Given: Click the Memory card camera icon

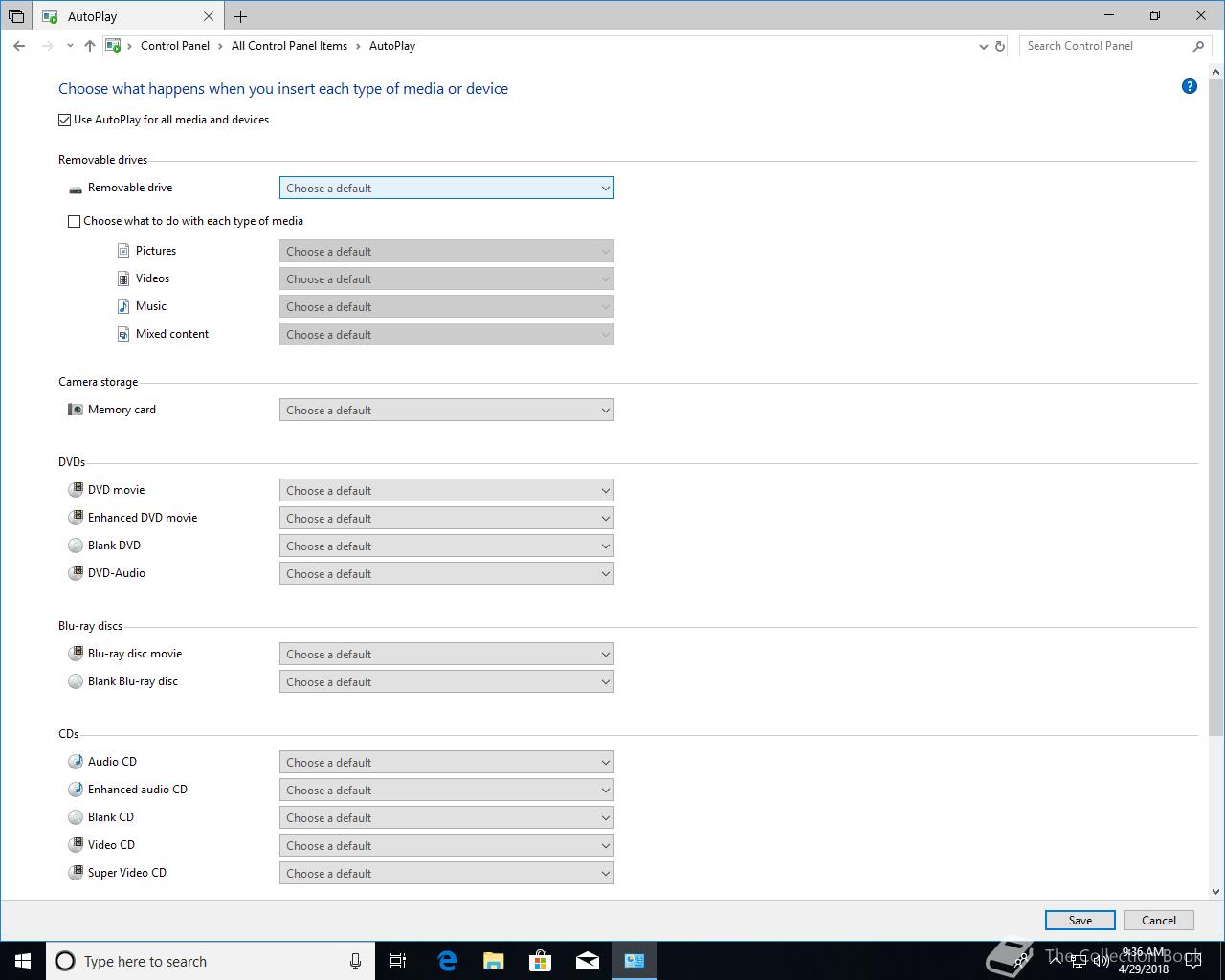Looking at the screenshot, I should (76, 410).
